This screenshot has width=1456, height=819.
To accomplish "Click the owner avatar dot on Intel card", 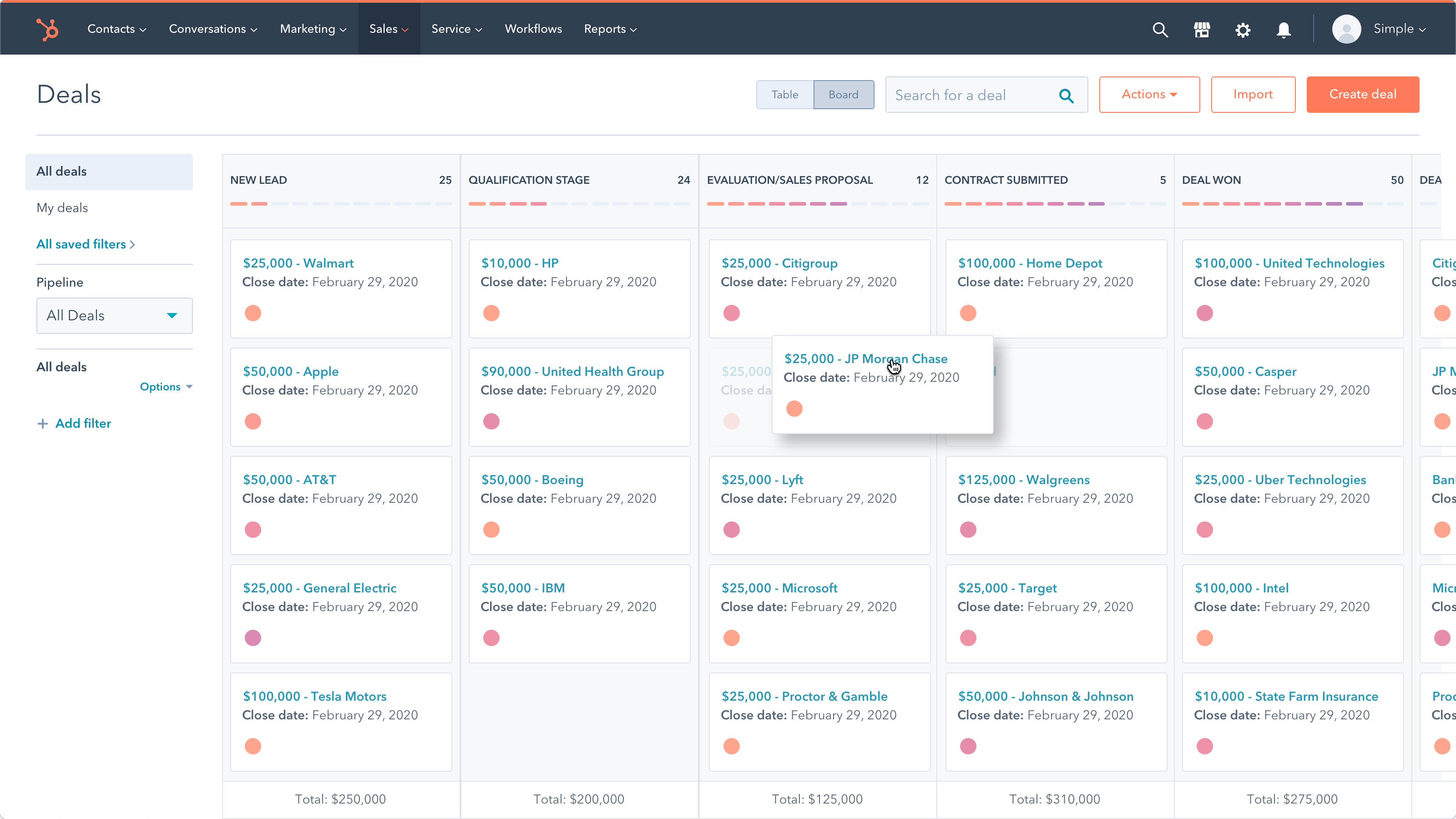I will [x=1204, y=637].
